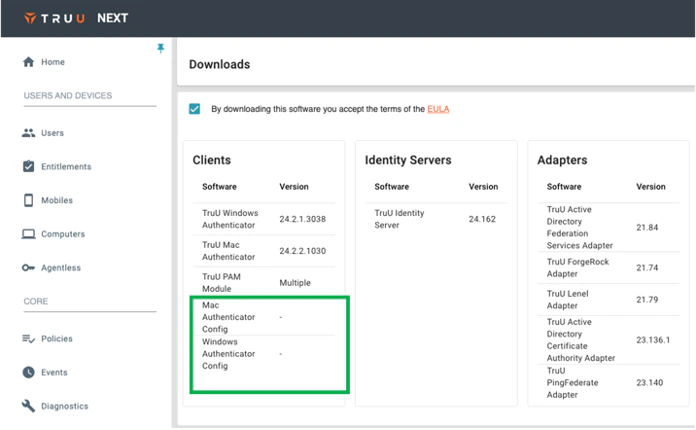Click the Home house icon

point(28,62)
